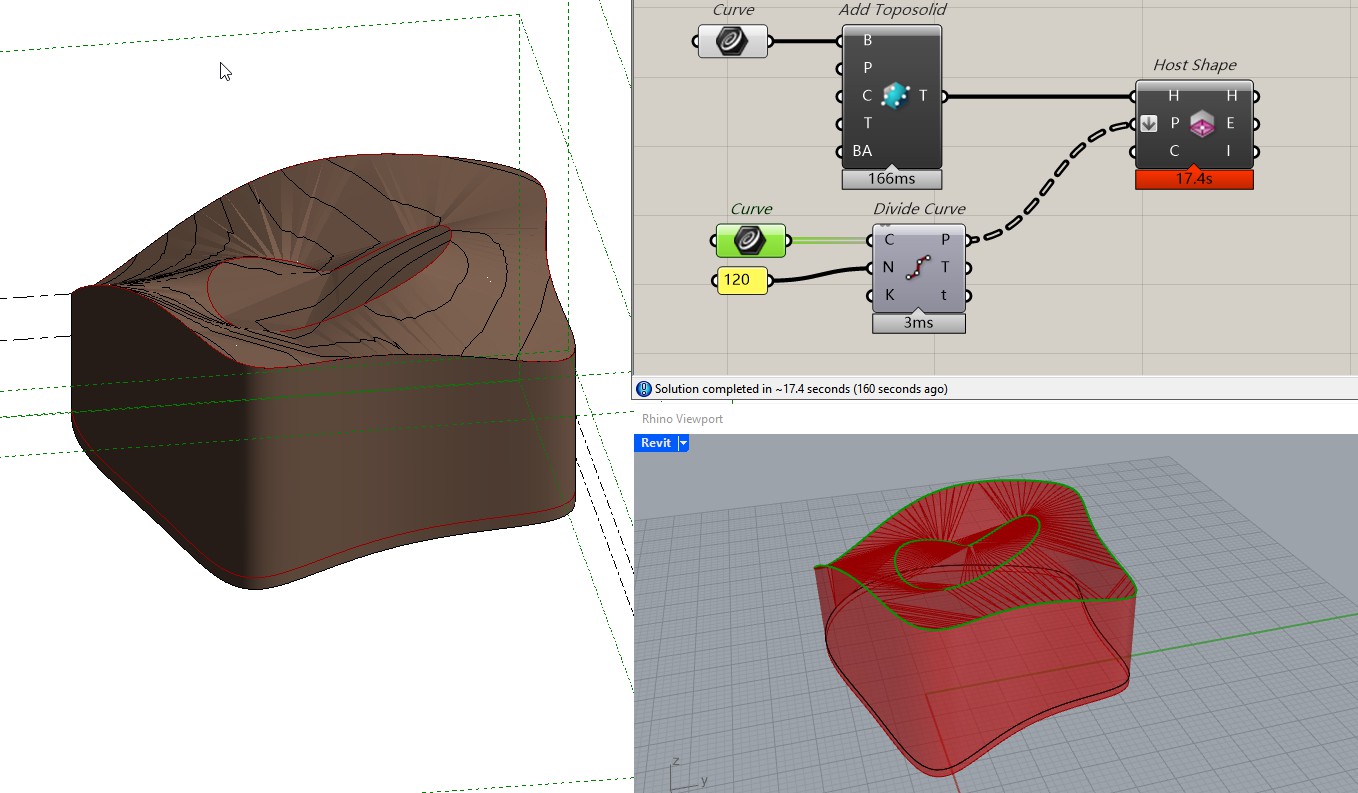Click the Rhino Viewport panel title

point(682,419)
